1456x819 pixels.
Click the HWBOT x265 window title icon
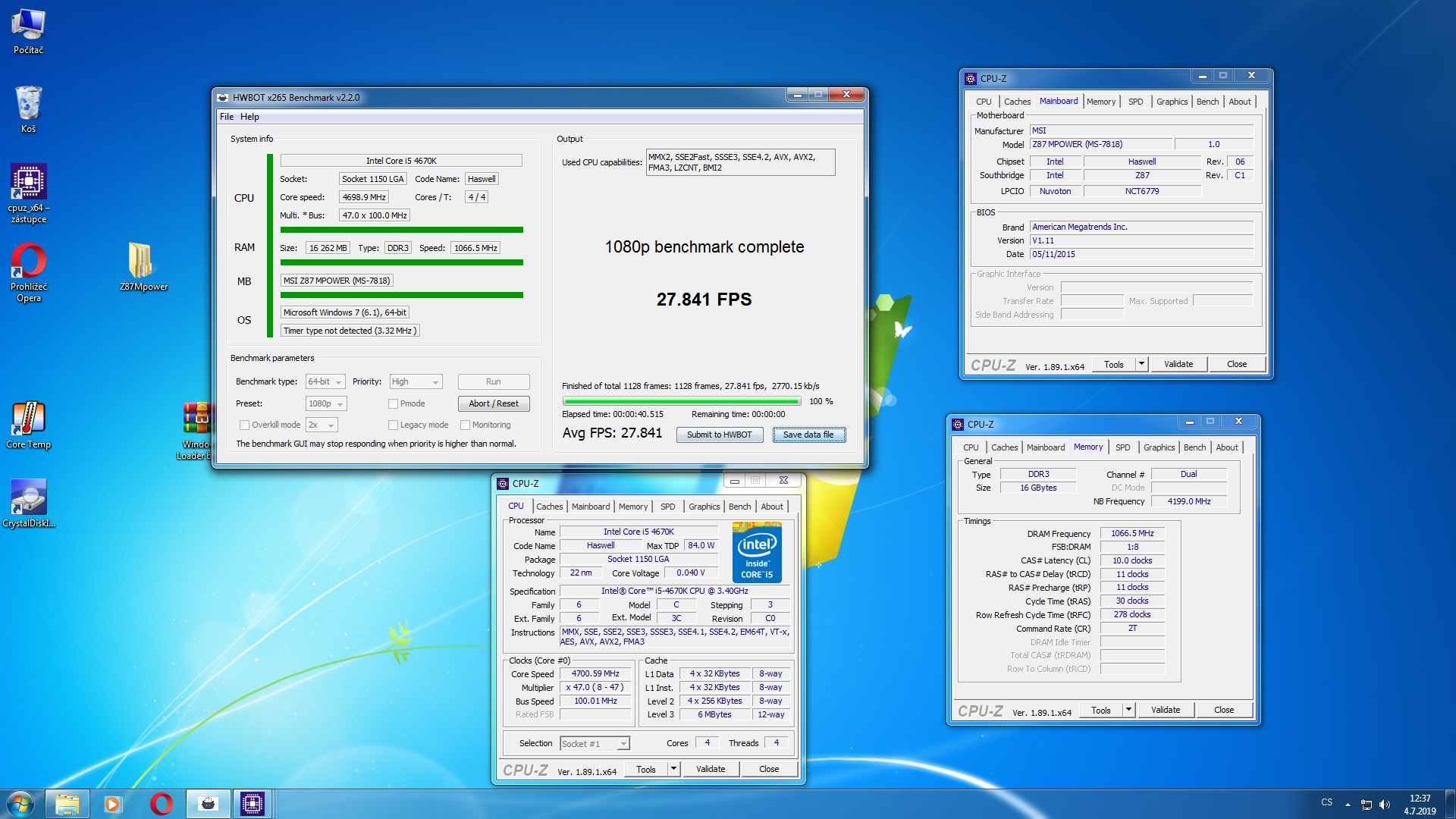[x=223, y=97]
